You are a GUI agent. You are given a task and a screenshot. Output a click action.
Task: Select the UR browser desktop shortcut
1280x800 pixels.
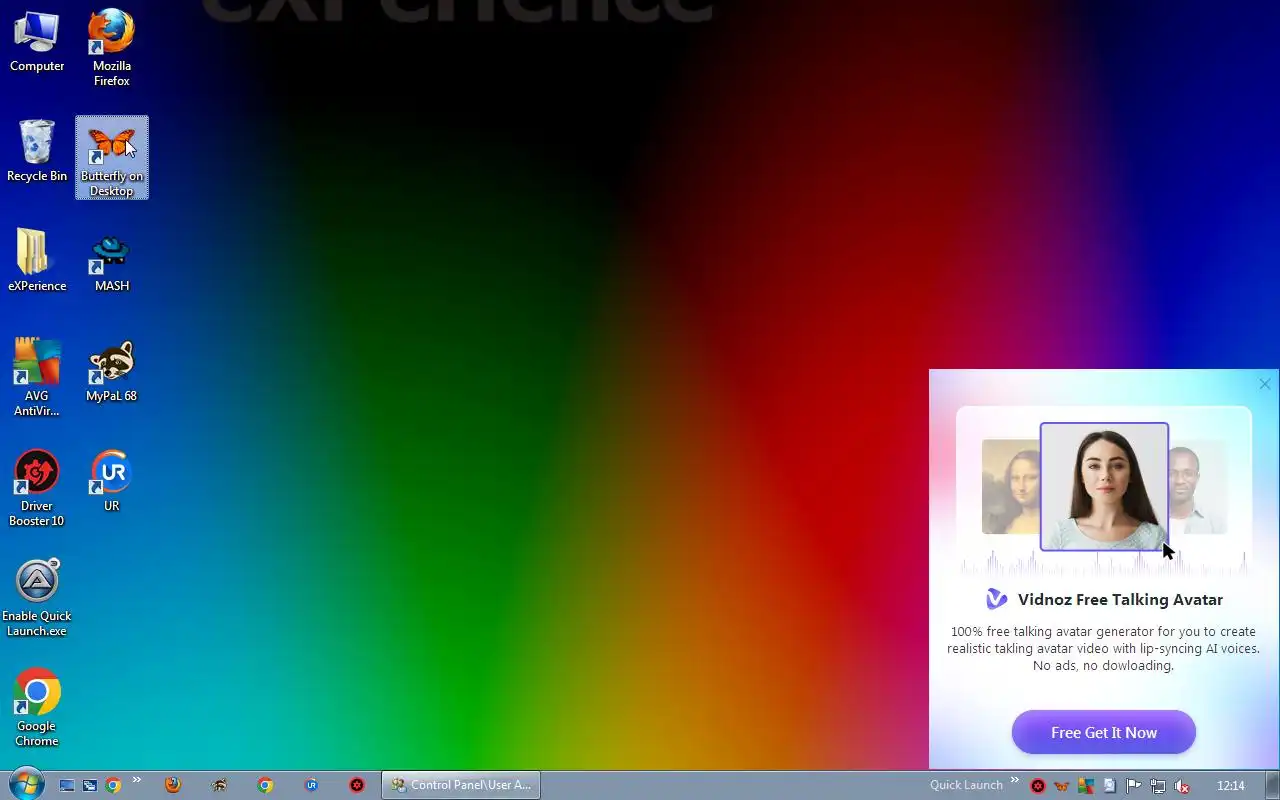(112, 481)
